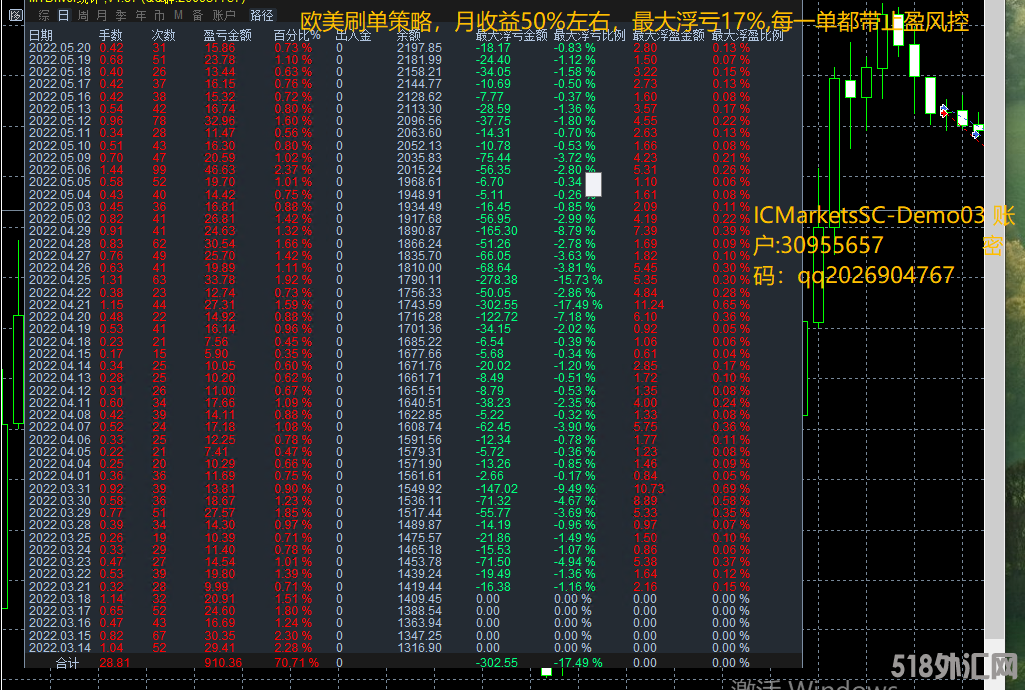Select the 年 yearly tab

pyautogui.click(x=139, y=16)
